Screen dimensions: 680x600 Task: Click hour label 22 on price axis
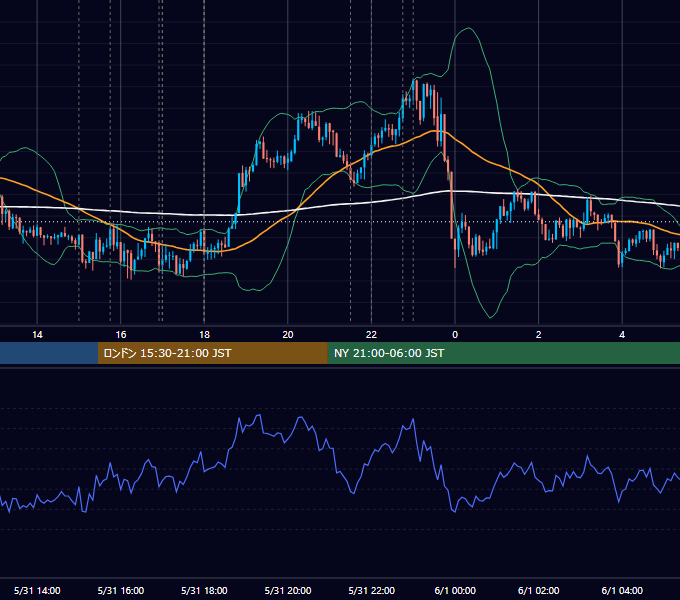tap(371, 335)
